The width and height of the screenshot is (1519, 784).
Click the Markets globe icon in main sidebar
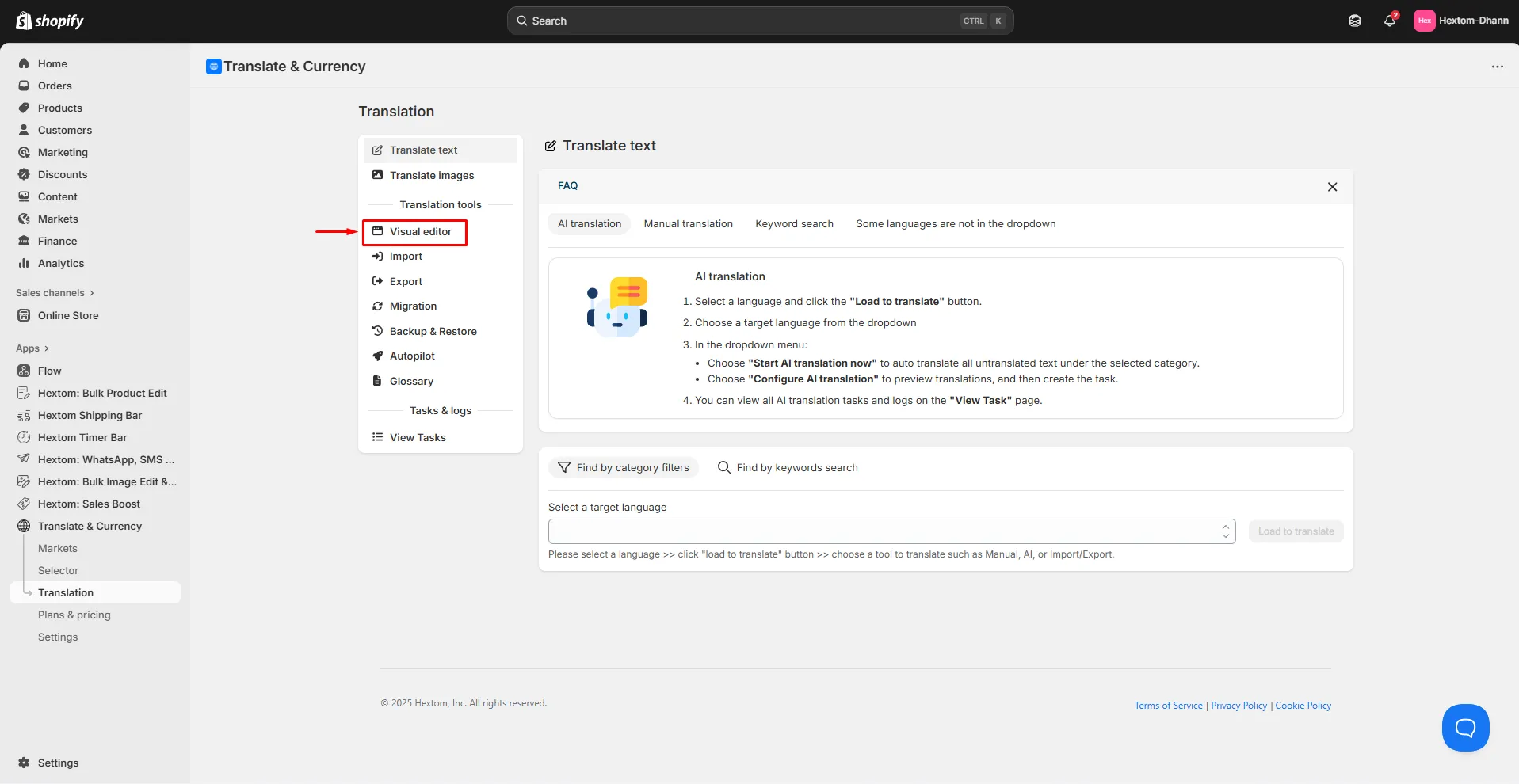(24, 219)
